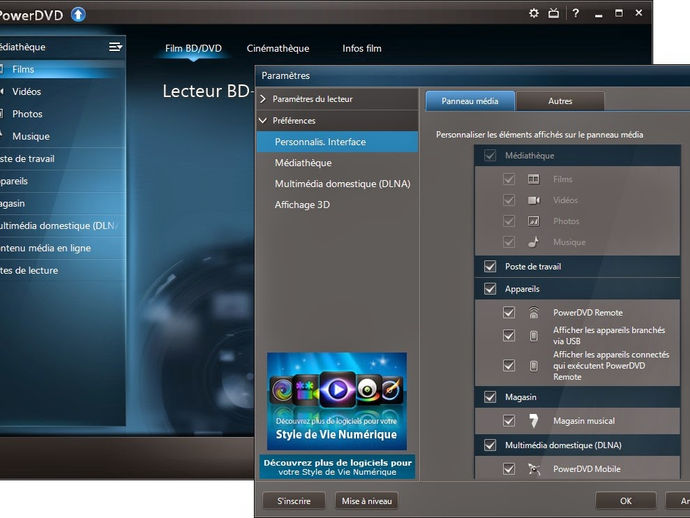
Task: Uncheck the Magasin checkbox
Action: 490,397
